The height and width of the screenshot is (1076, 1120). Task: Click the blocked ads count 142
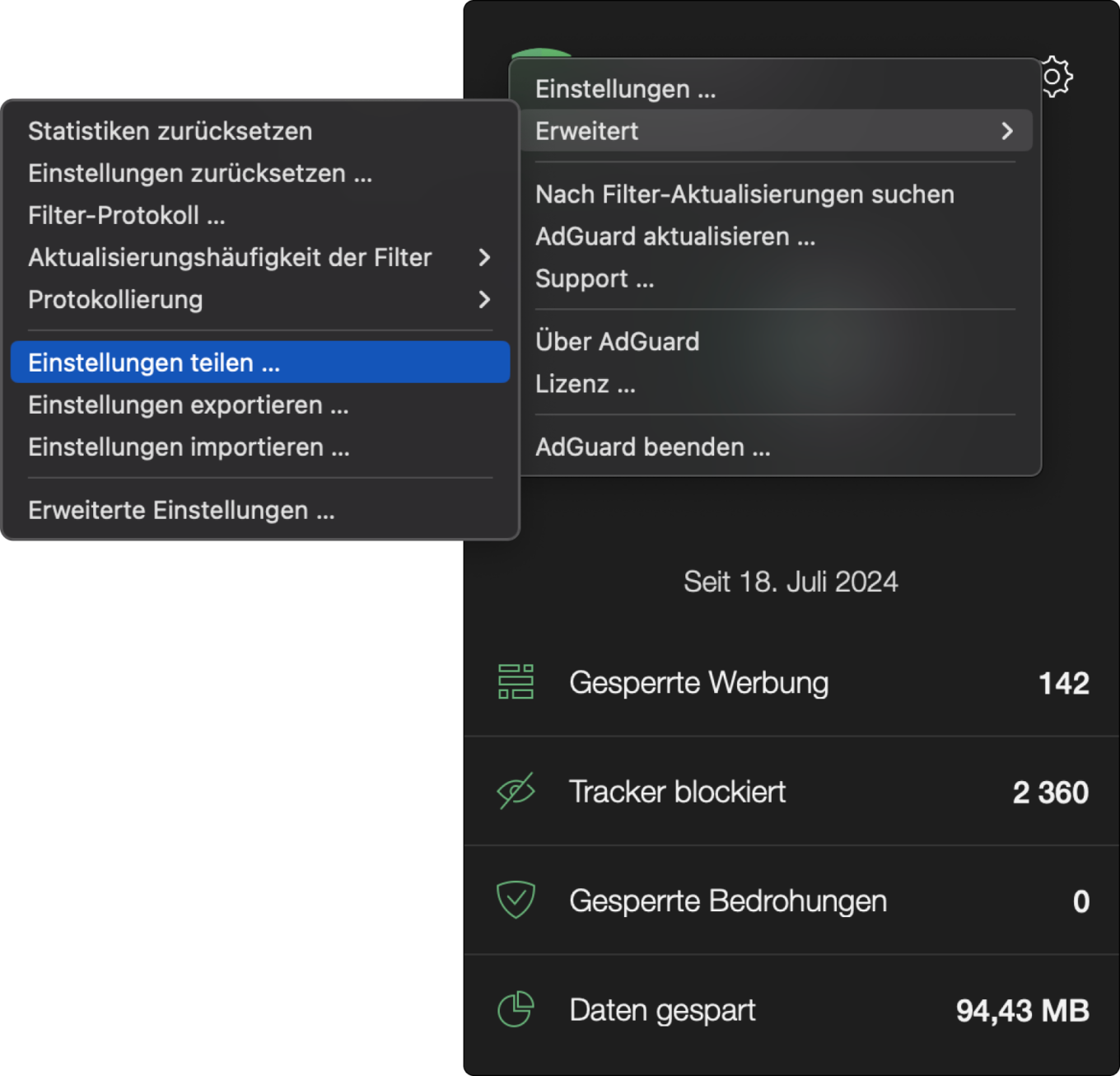[1064, 683]
